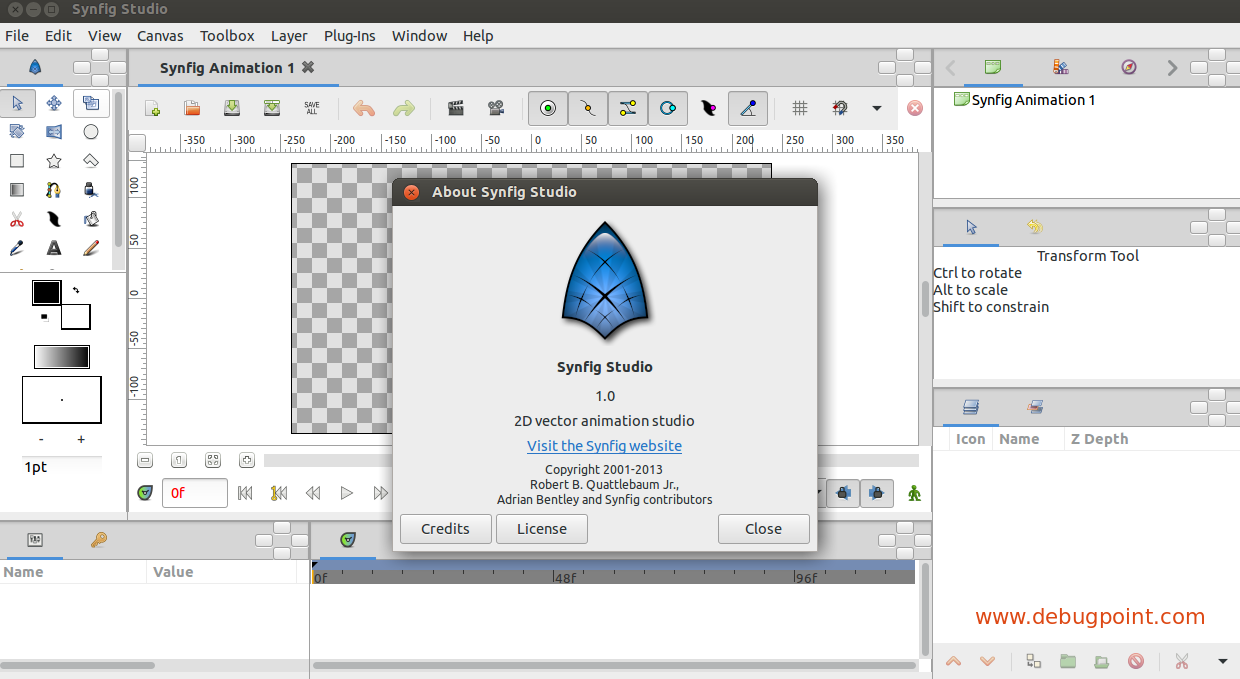The image size is (1240, 679).
Task: Select the Width tool
Action: pyautogui.click(x=54, y=218)
